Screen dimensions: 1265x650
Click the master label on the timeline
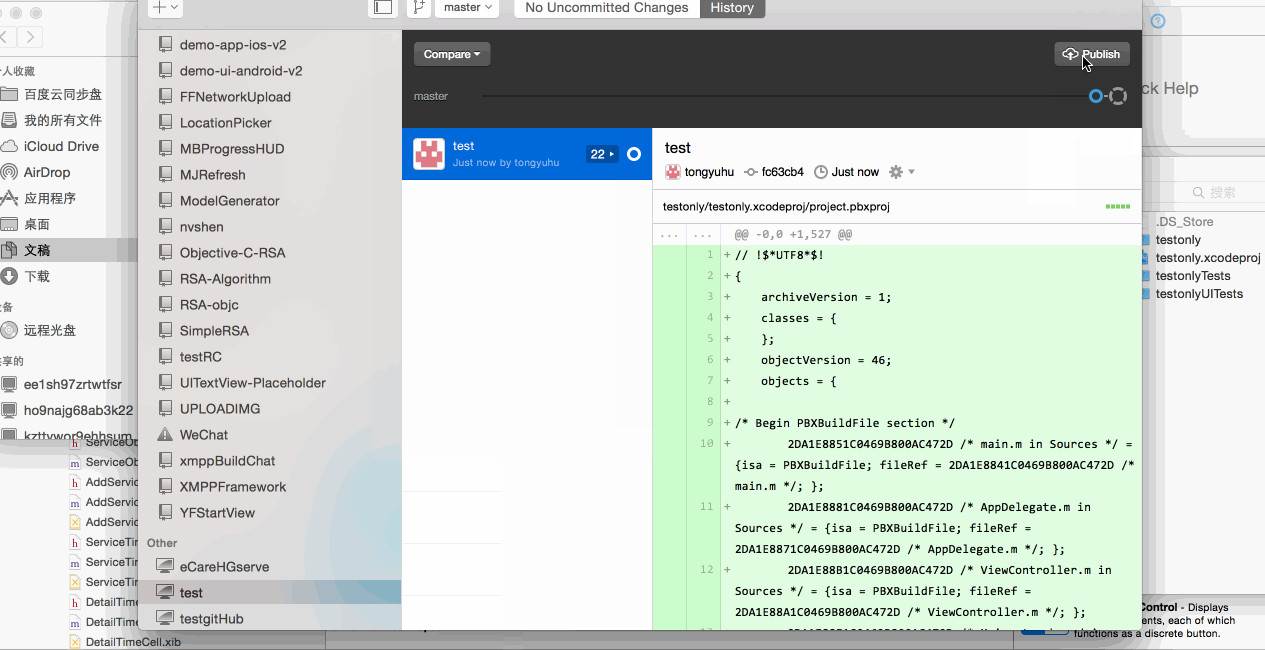431,96
